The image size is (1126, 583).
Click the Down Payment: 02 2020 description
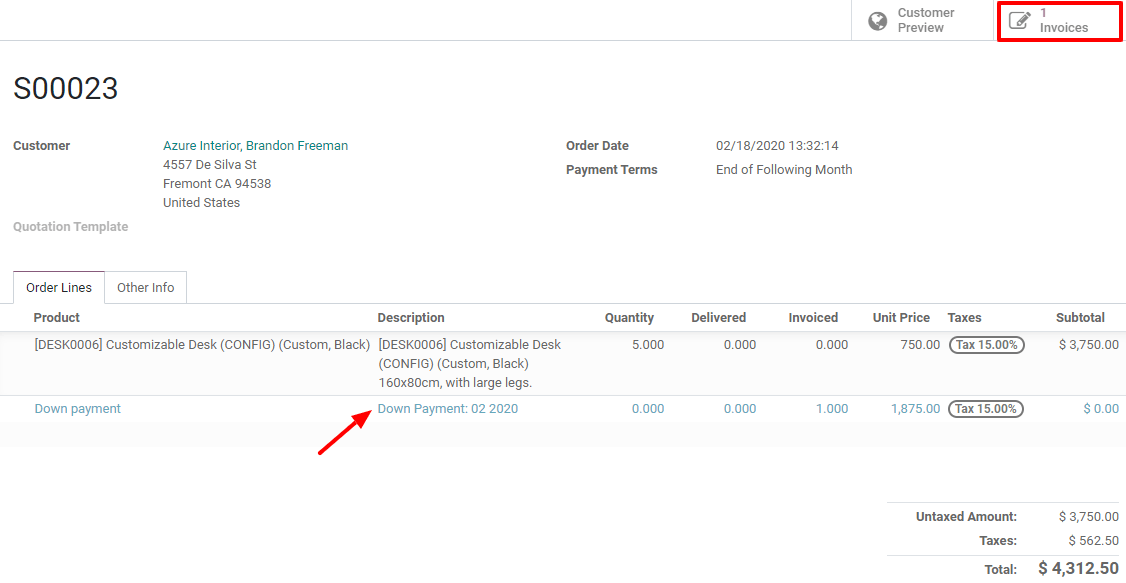[447, 408]
